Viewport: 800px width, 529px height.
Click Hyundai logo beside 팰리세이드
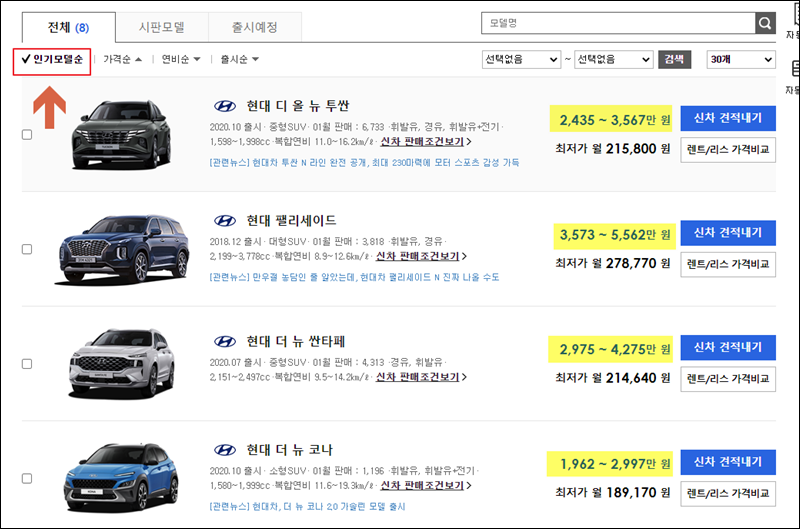click(x=225, y=221)
